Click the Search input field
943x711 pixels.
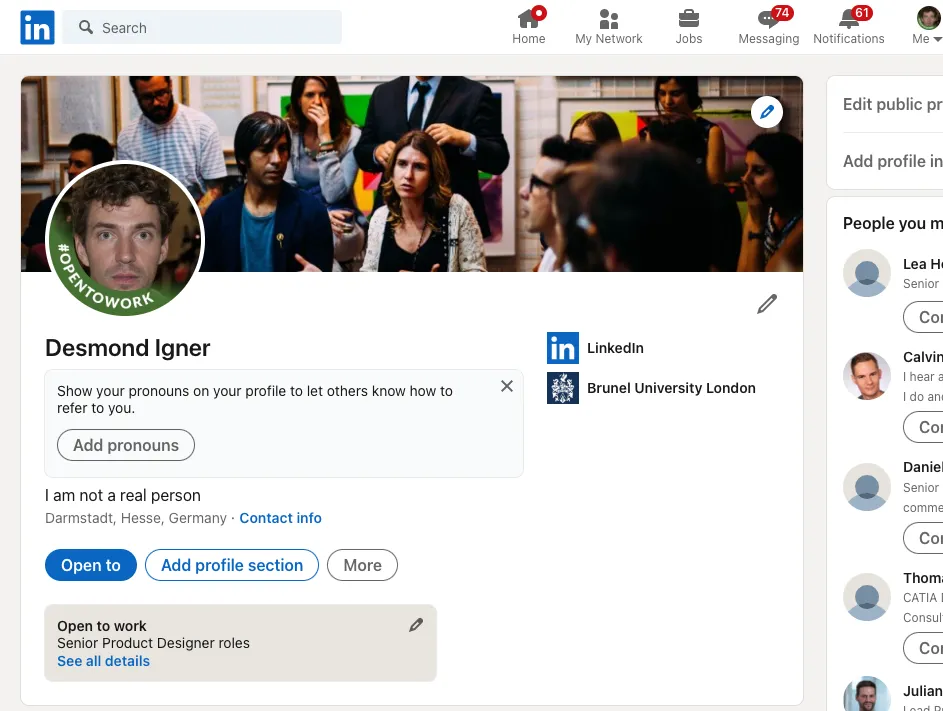pos(202,28)
